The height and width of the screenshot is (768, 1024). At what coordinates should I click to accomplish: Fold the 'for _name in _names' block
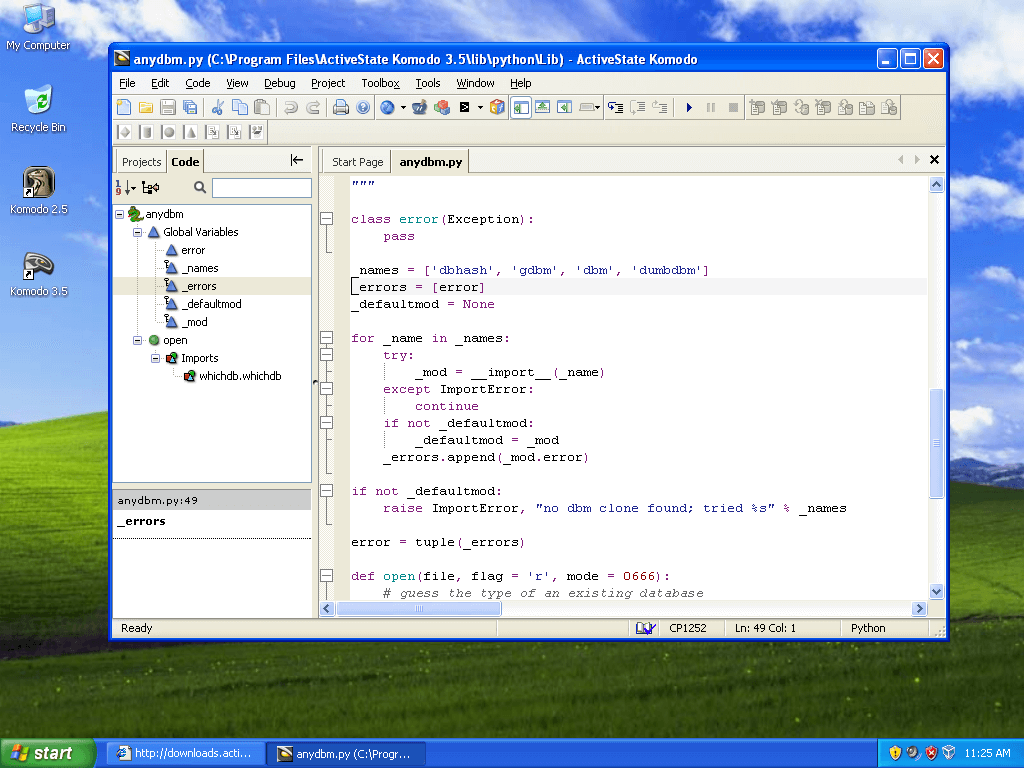pyautogui.click(x=327, y=338)
